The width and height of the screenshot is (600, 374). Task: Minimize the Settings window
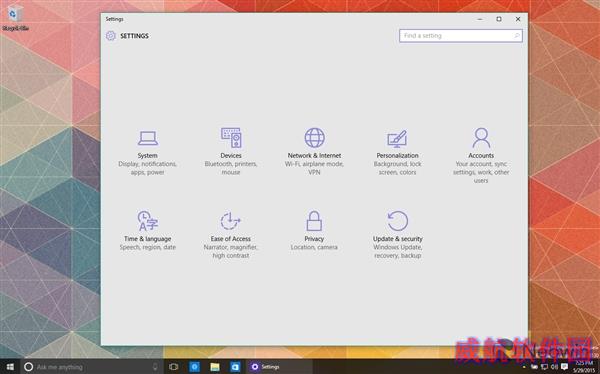point(480,19)
